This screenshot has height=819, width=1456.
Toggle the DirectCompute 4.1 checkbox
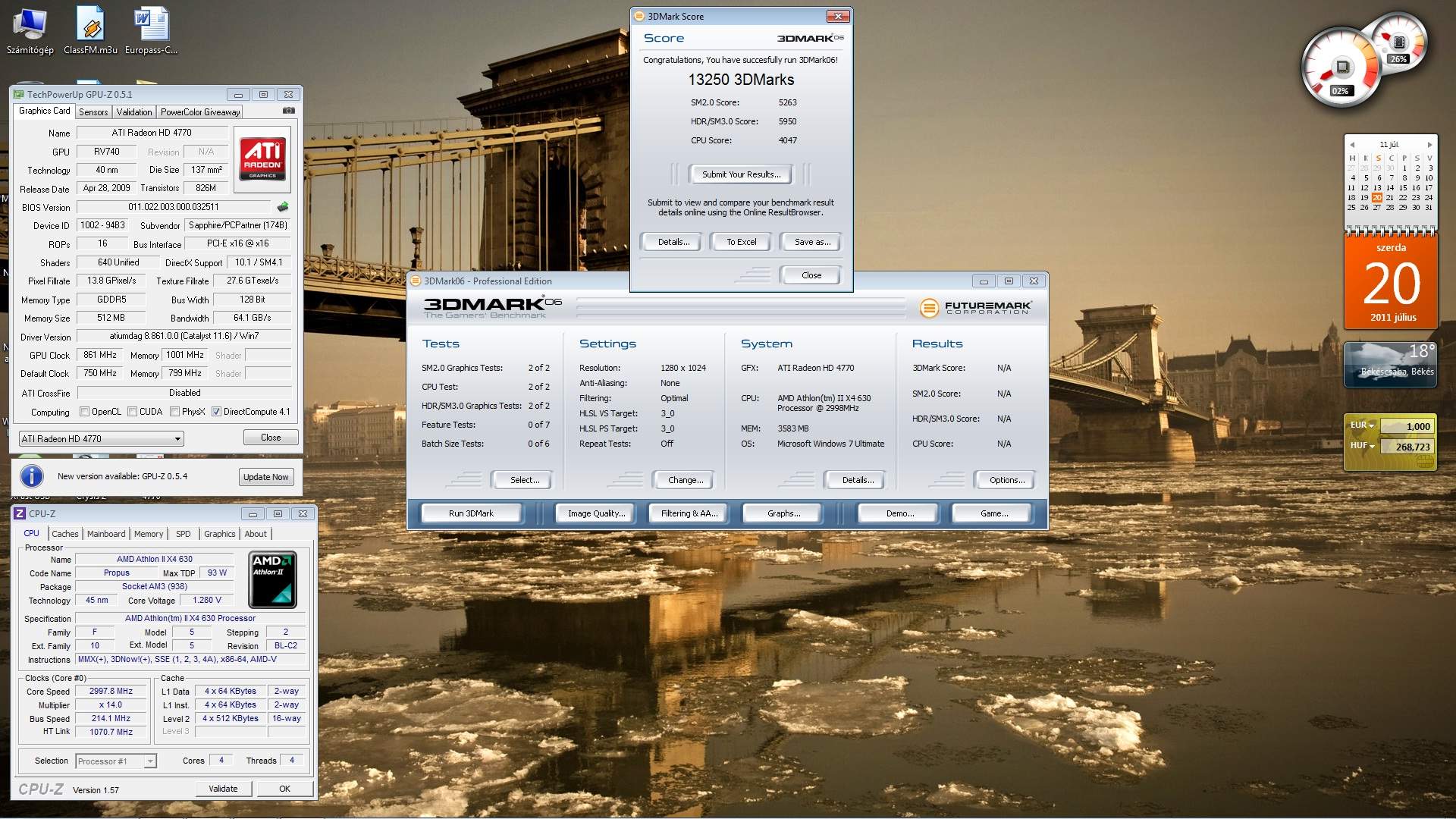click(217, 412)
